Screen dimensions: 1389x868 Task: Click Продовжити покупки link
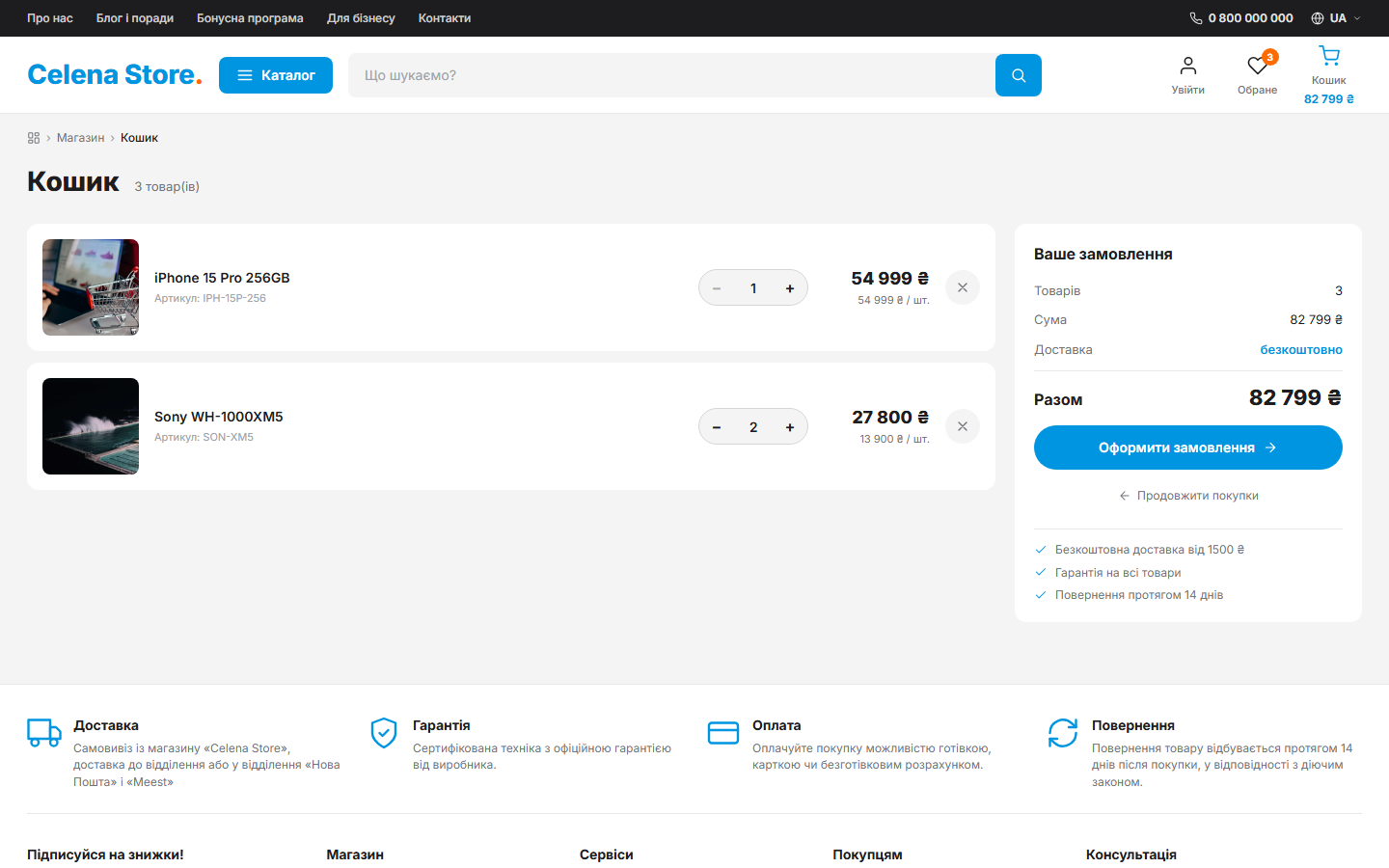point(1188,496)
